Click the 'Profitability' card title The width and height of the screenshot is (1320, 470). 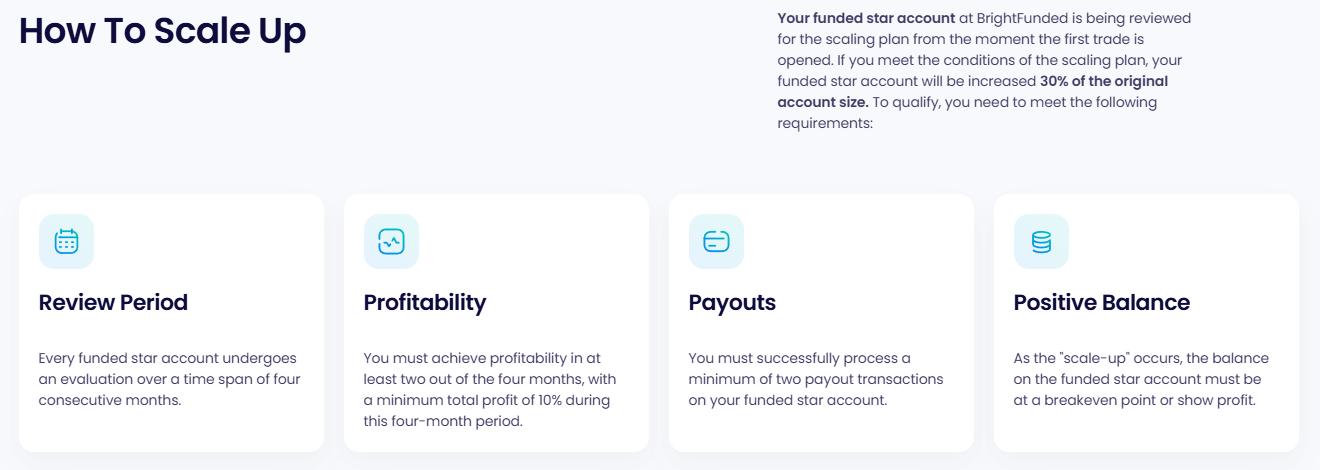(425, 302)
